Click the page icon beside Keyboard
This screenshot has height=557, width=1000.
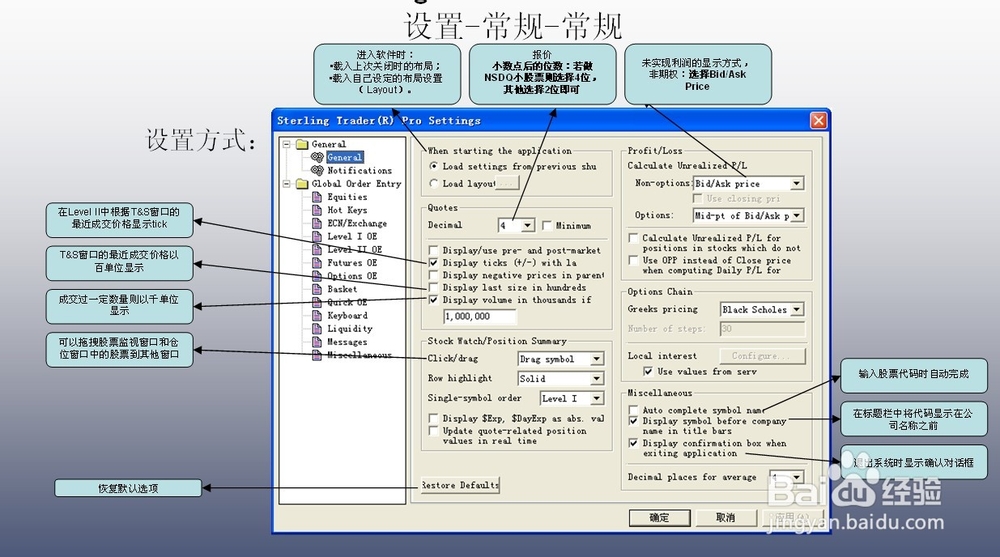(316, 315)
